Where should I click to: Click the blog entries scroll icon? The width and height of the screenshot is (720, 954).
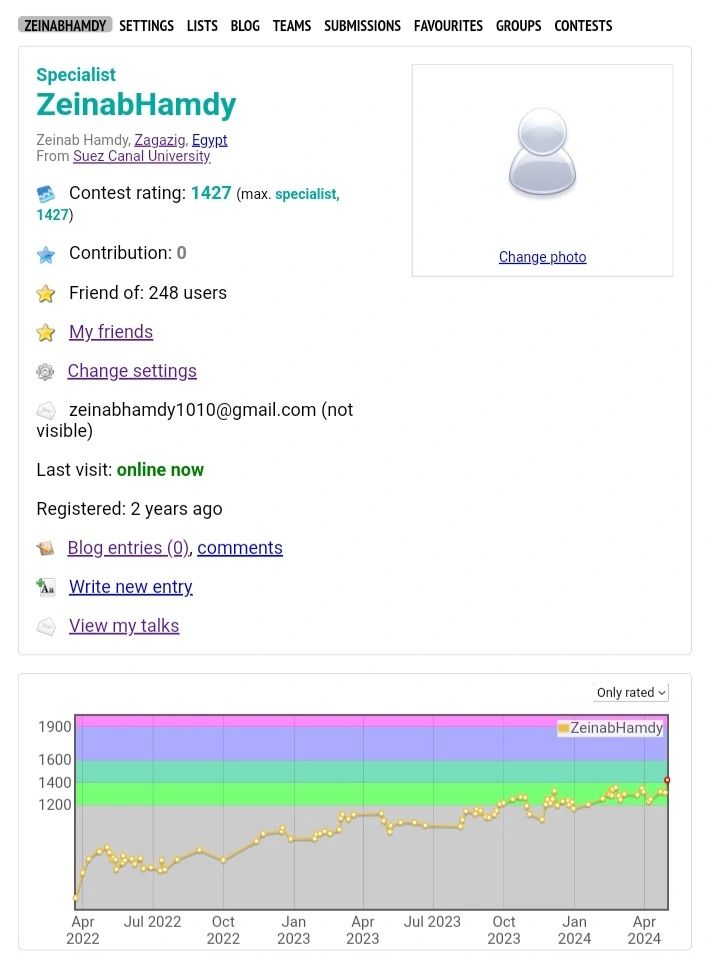pos(45,548)
